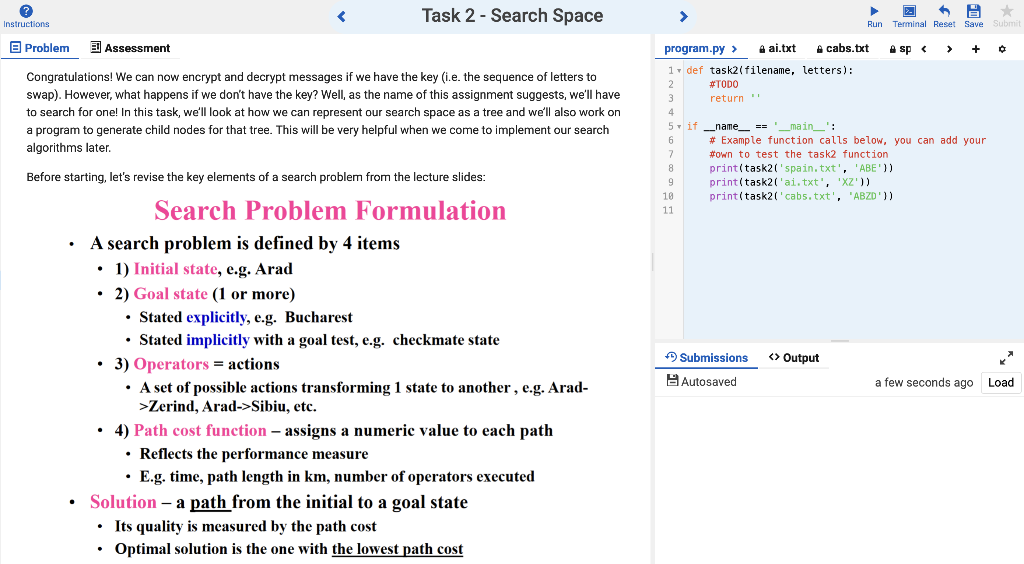Select the program.py file tab

tap(694, 49)
